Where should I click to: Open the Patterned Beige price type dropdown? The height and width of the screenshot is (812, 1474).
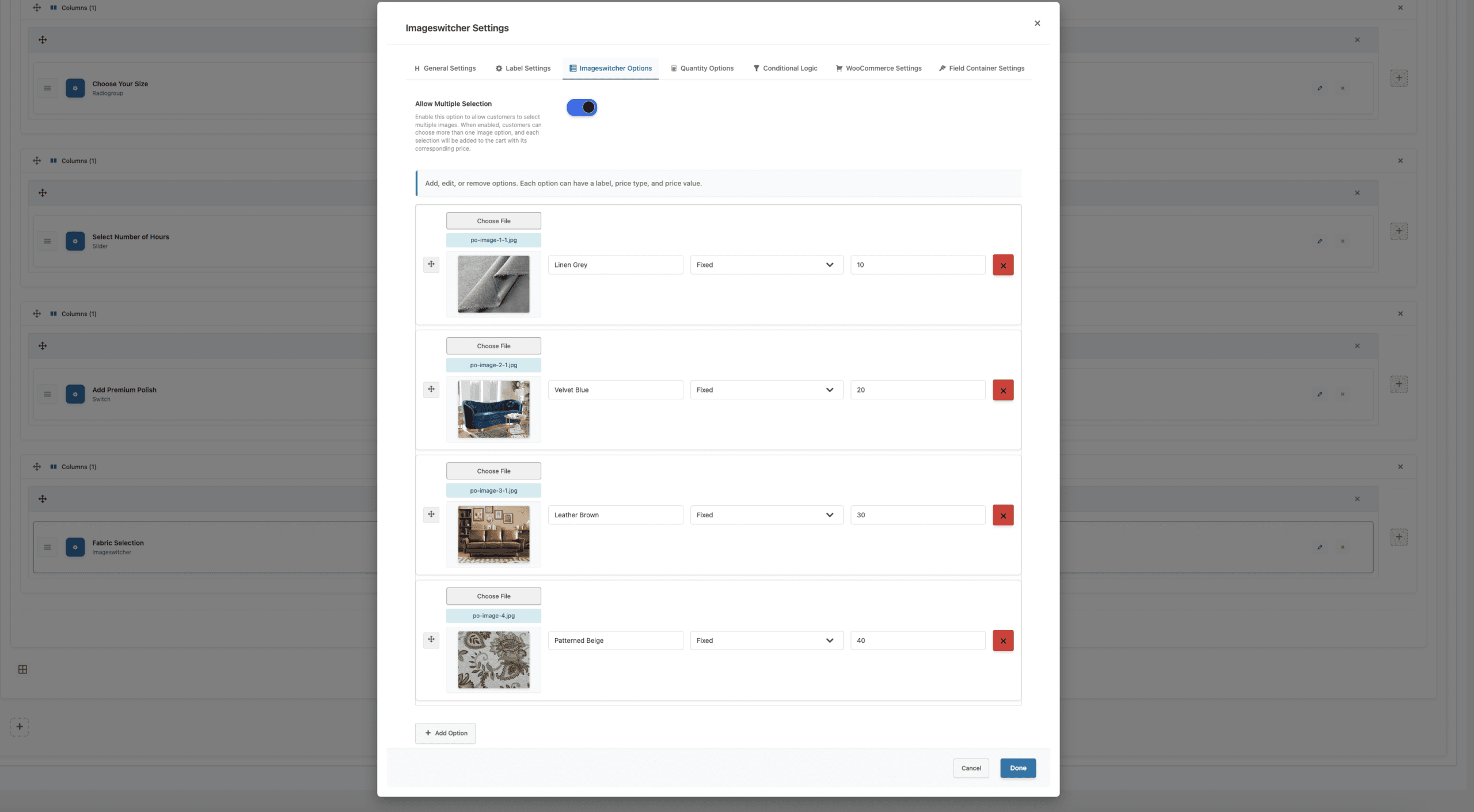[766, 641]
